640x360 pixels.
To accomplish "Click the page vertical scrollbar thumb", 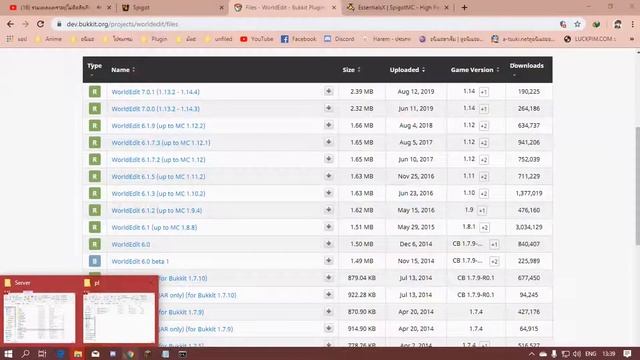I will [637, 186].
